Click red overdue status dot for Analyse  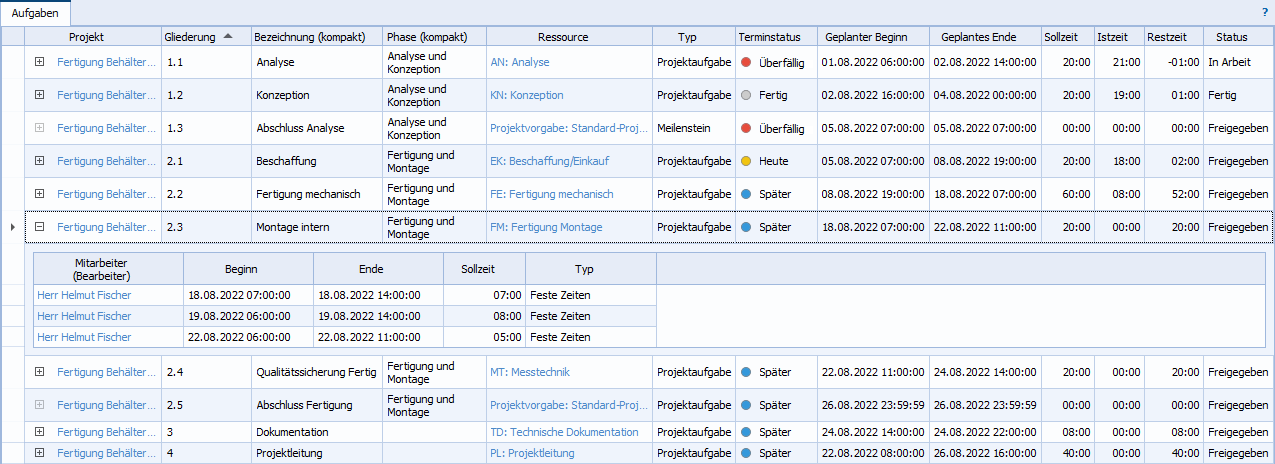tap(746, 62)
